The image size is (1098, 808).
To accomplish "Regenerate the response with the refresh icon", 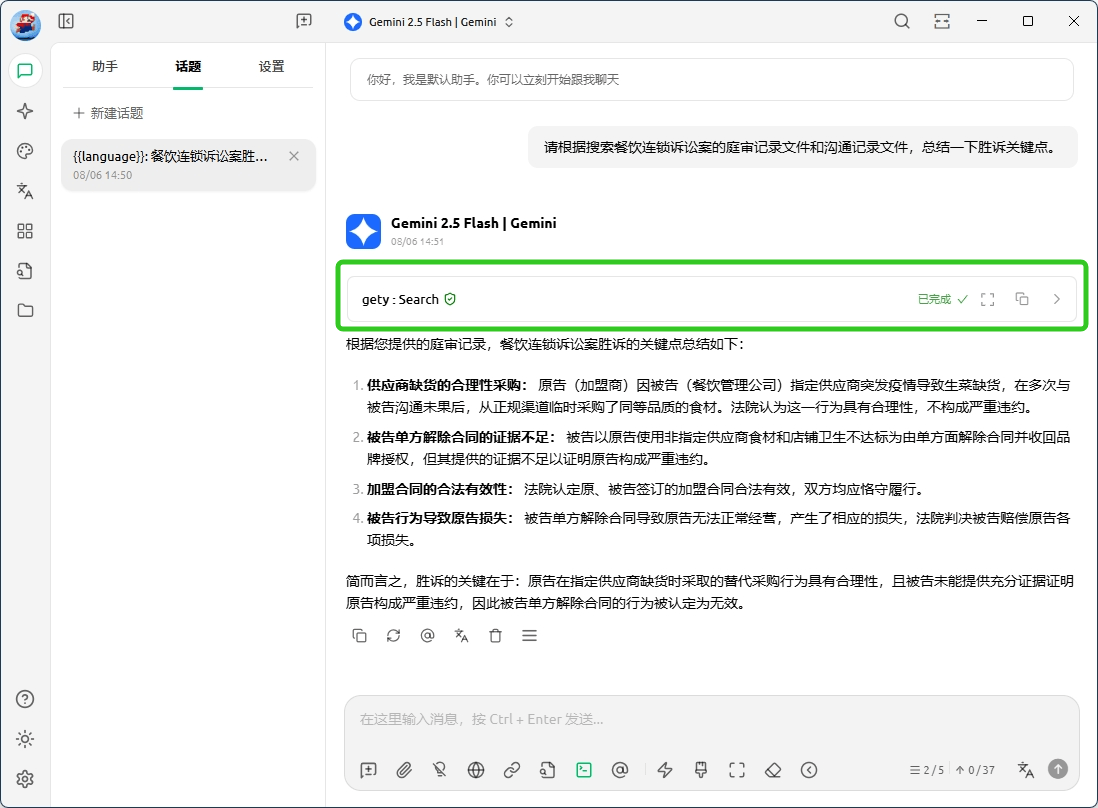I will [393, 635].
